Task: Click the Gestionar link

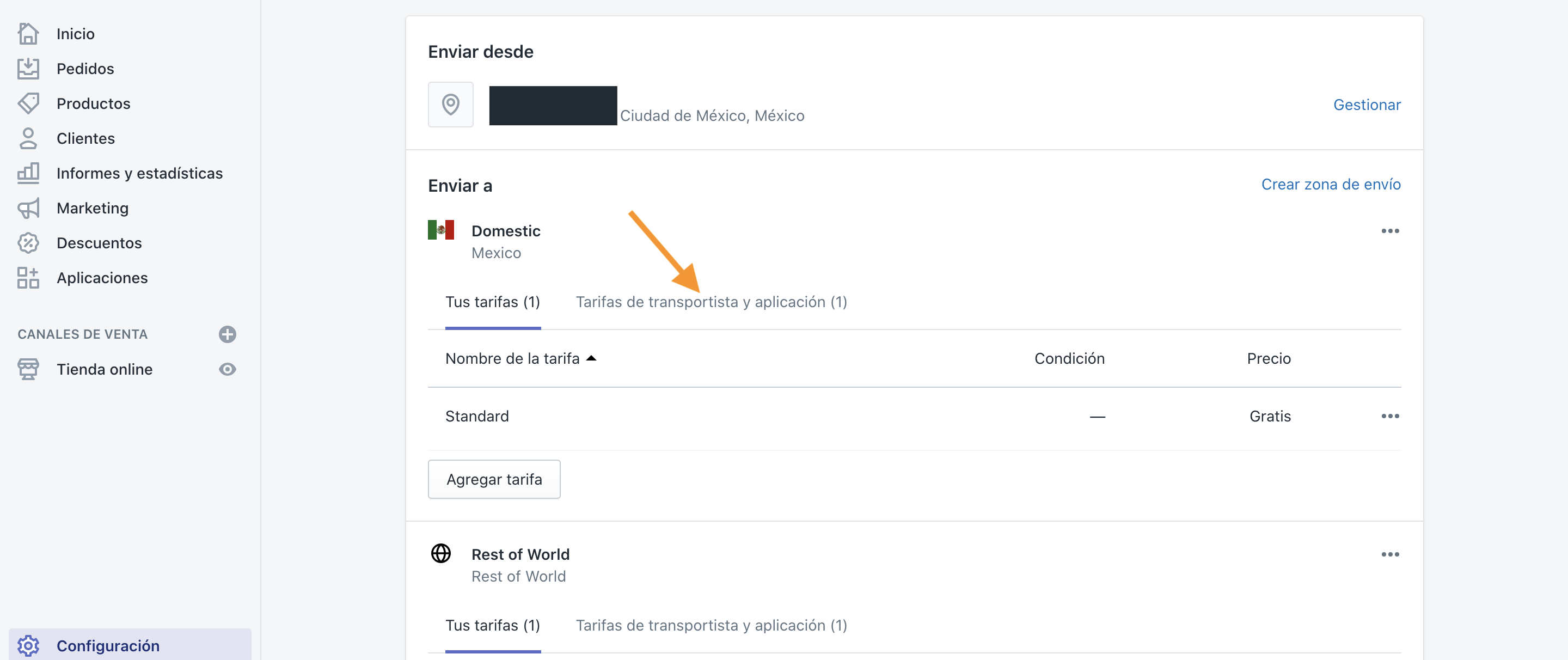Action: point(1367,105)
